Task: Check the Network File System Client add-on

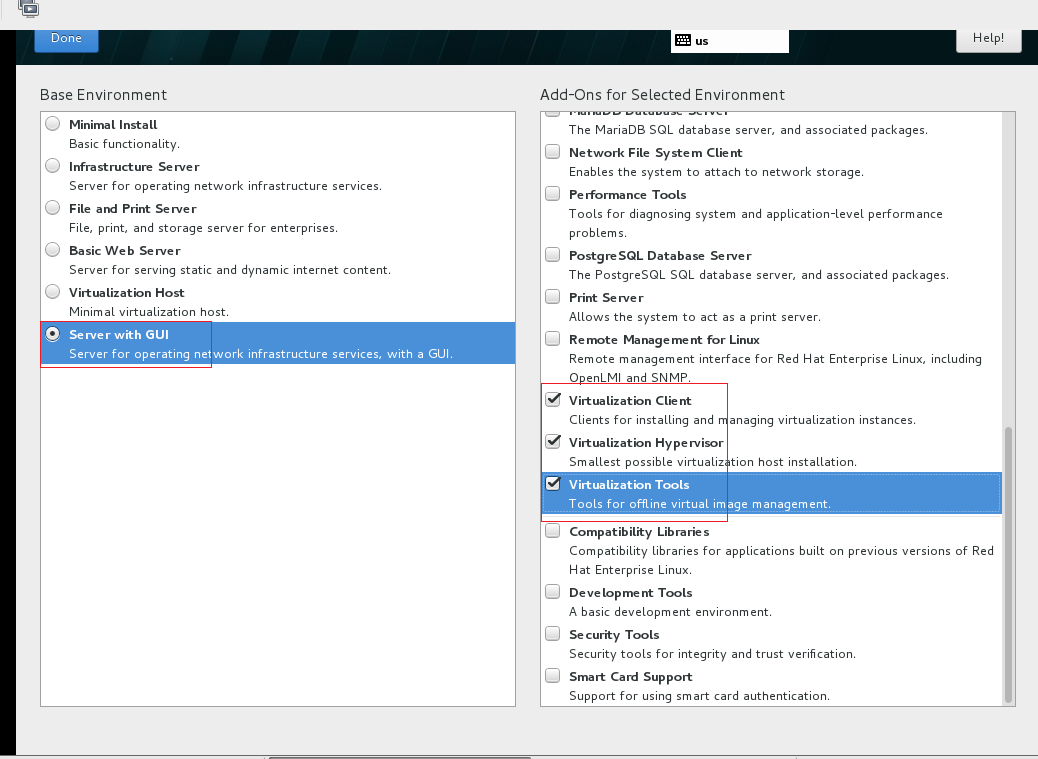Action: [552, 152]
